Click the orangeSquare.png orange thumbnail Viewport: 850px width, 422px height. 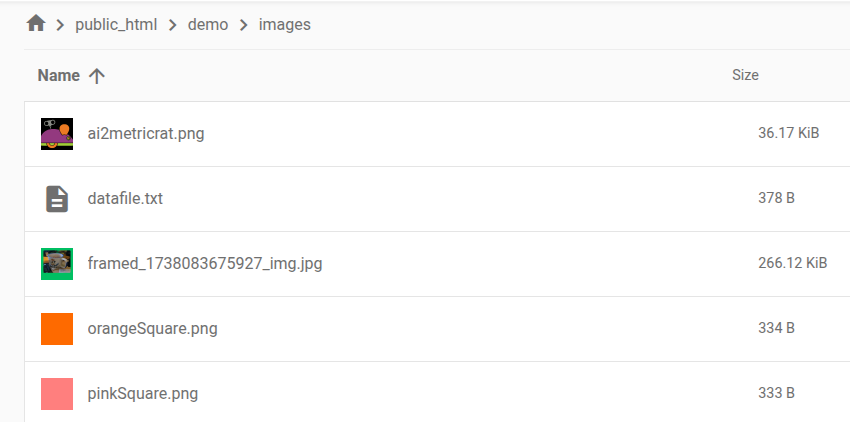coord(57,329)
